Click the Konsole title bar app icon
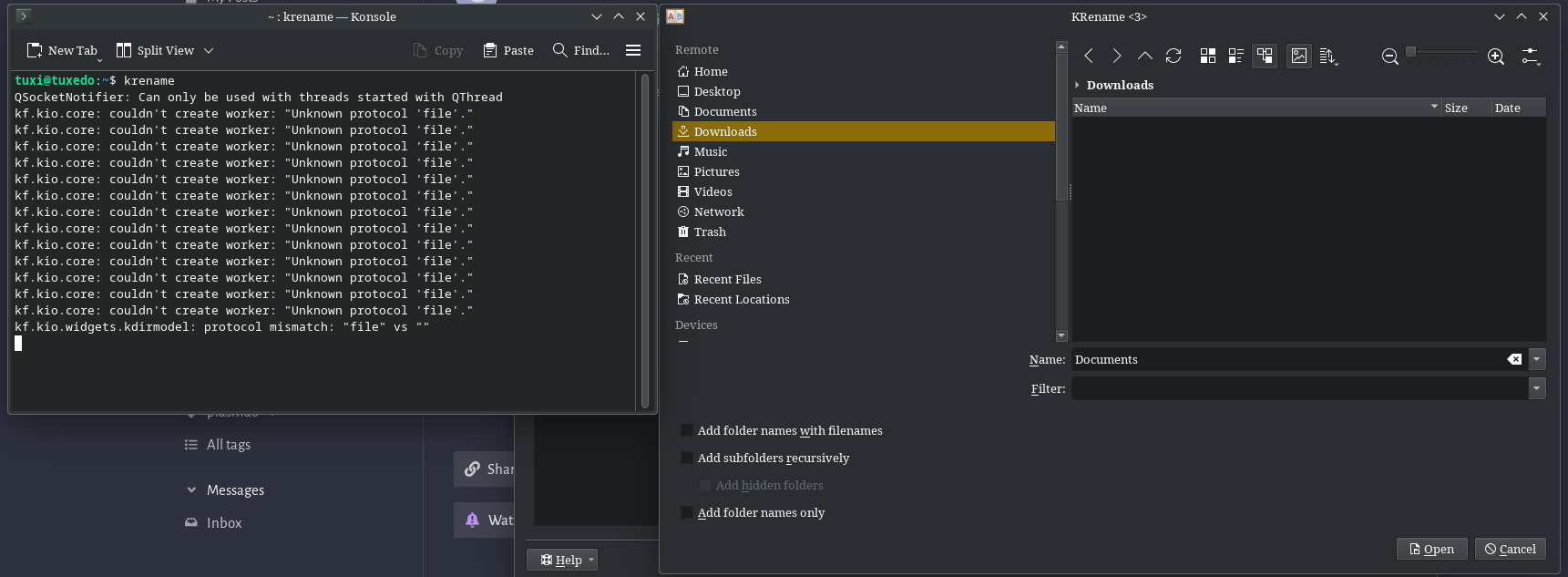1568x577 pixels. tap(24, 15)
